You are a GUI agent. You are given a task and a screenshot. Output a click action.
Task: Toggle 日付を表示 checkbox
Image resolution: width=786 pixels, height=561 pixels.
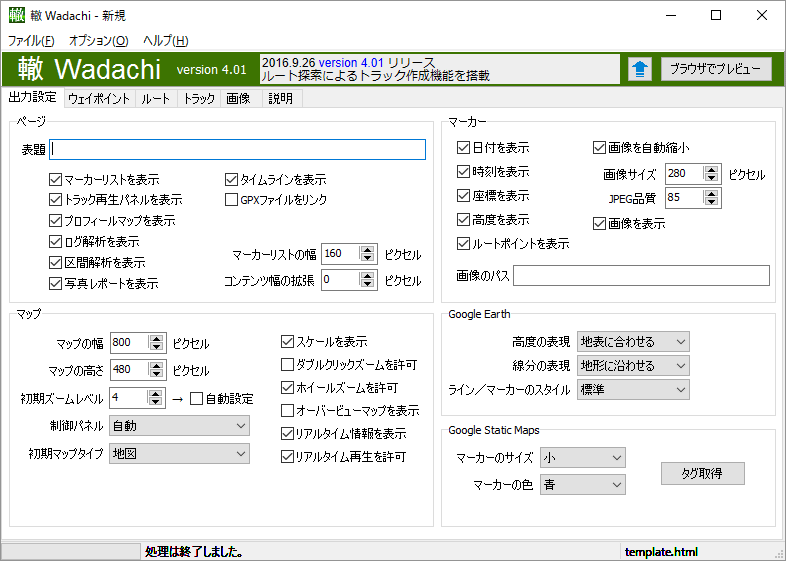[463, 147]
